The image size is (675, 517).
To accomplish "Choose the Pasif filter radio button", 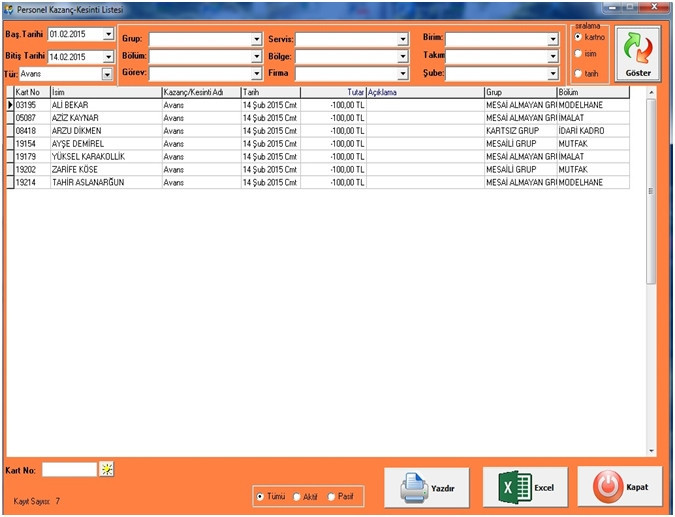I will [x=332, y=496].
